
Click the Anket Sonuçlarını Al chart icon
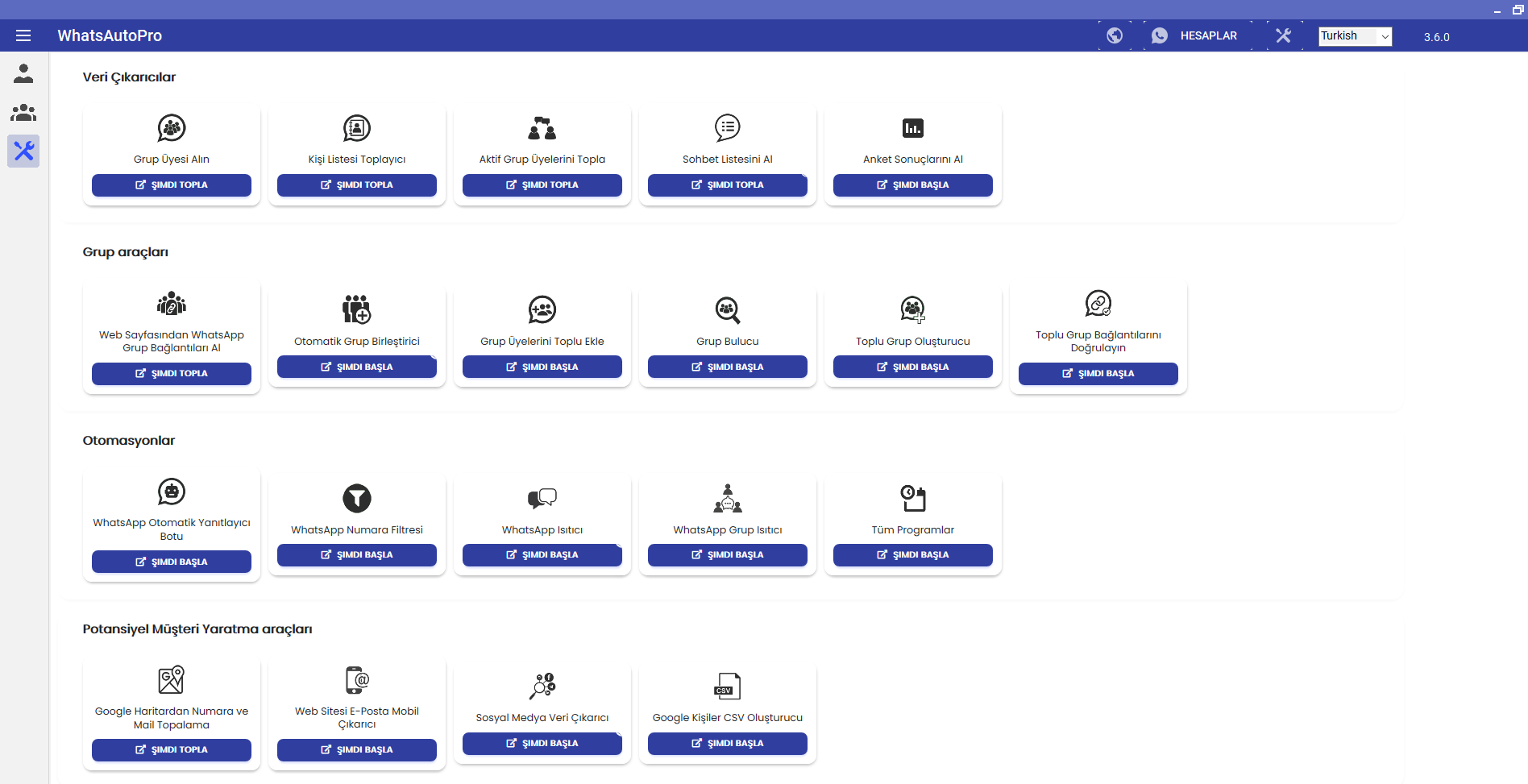[913, 128]
